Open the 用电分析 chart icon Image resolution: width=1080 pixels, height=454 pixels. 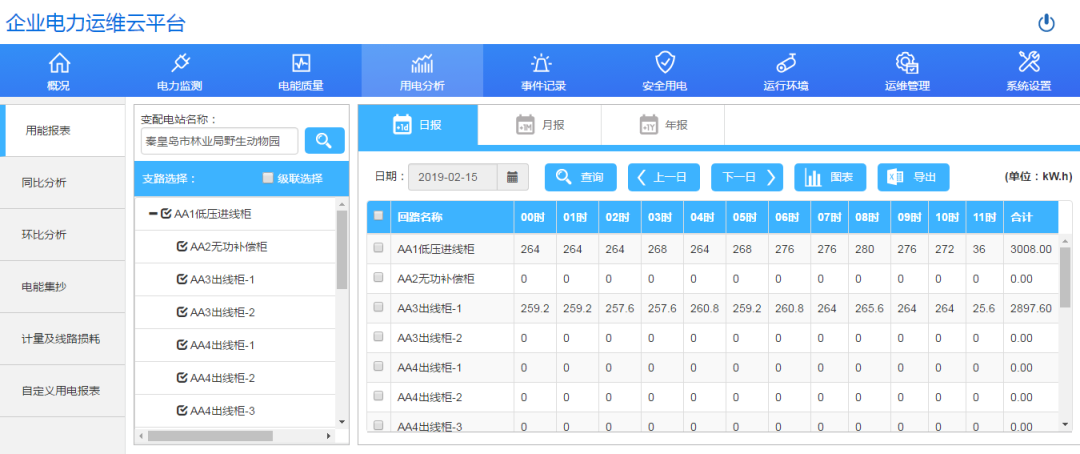click(422, 63)
